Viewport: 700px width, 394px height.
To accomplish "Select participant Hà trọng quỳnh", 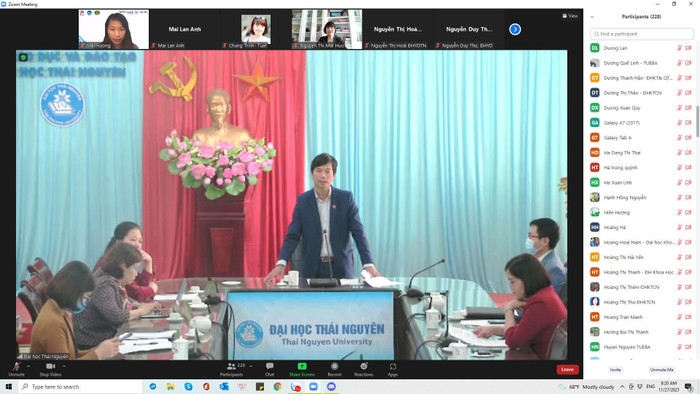I will tap(641, 168).
